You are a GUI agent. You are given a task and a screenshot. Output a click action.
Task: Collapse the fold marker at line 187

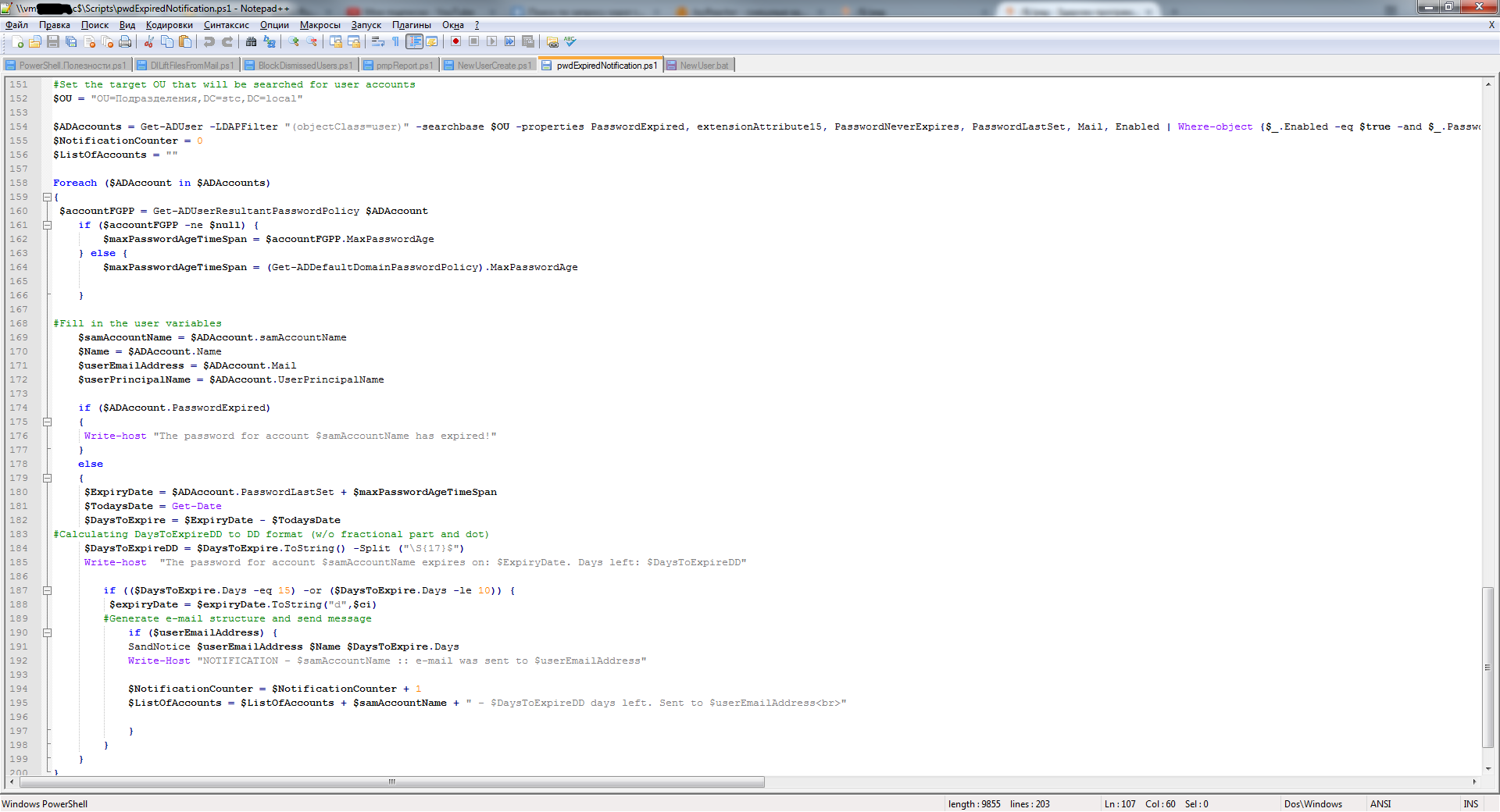pos(47,591)
